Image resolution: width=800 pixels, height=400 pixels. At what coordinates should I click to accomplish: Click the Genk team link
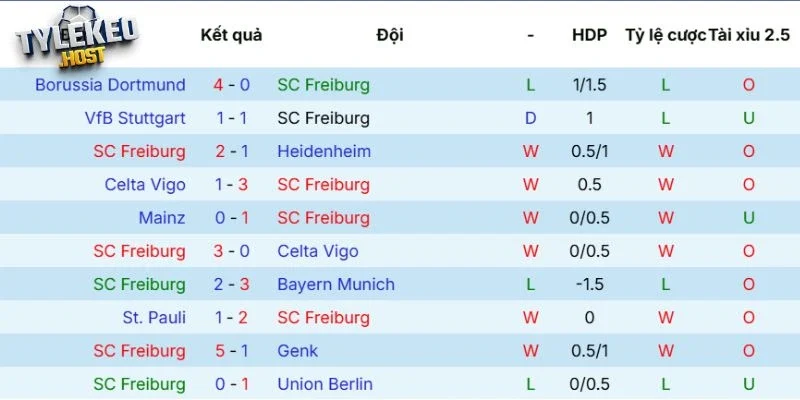[x=297, y=351]
